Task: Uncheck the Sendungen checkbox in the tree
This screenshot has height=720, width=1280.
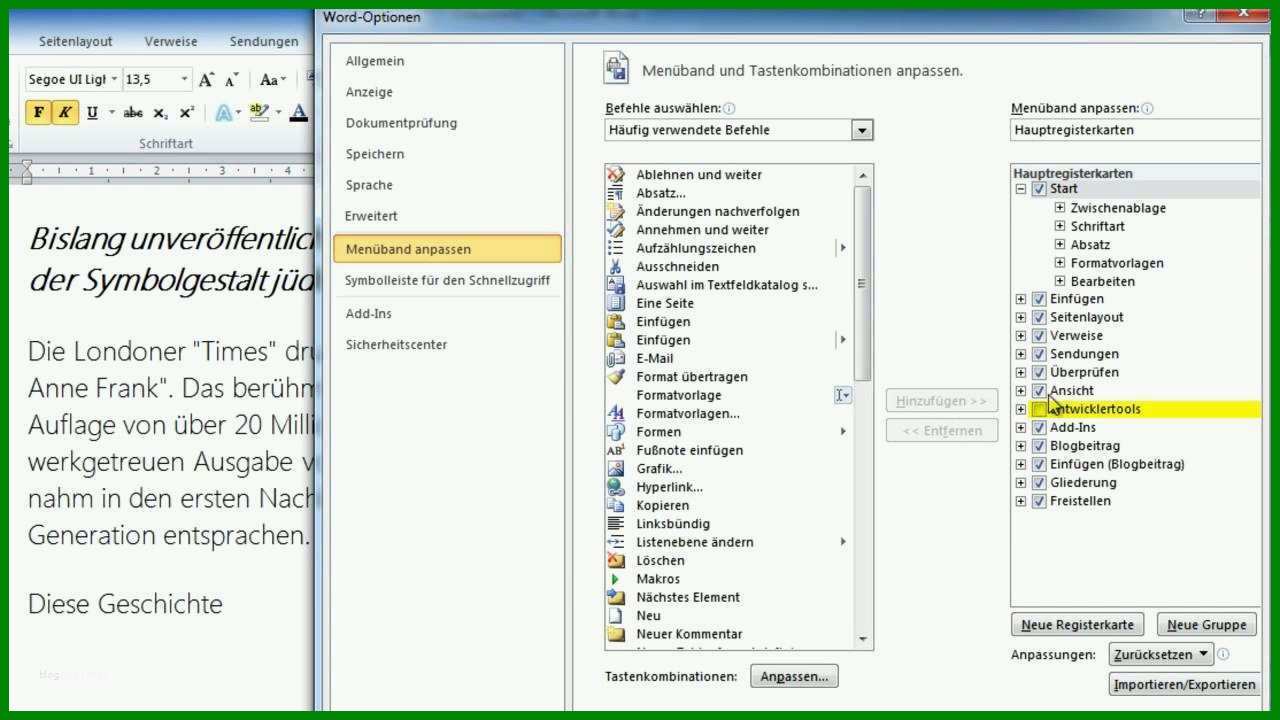Action: (1039, 354)
